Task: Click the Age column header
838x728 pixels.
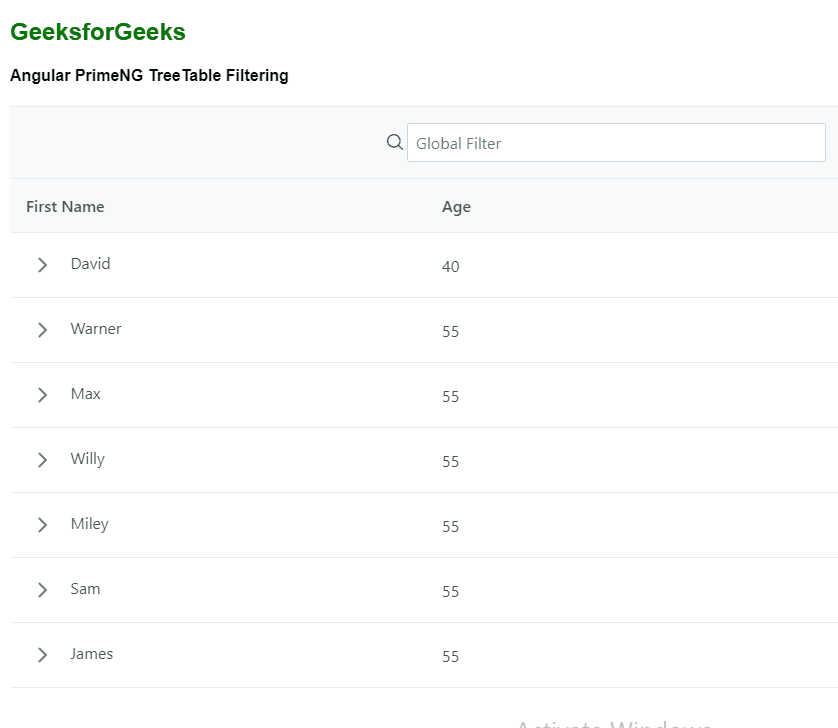Action: point(456,207)
